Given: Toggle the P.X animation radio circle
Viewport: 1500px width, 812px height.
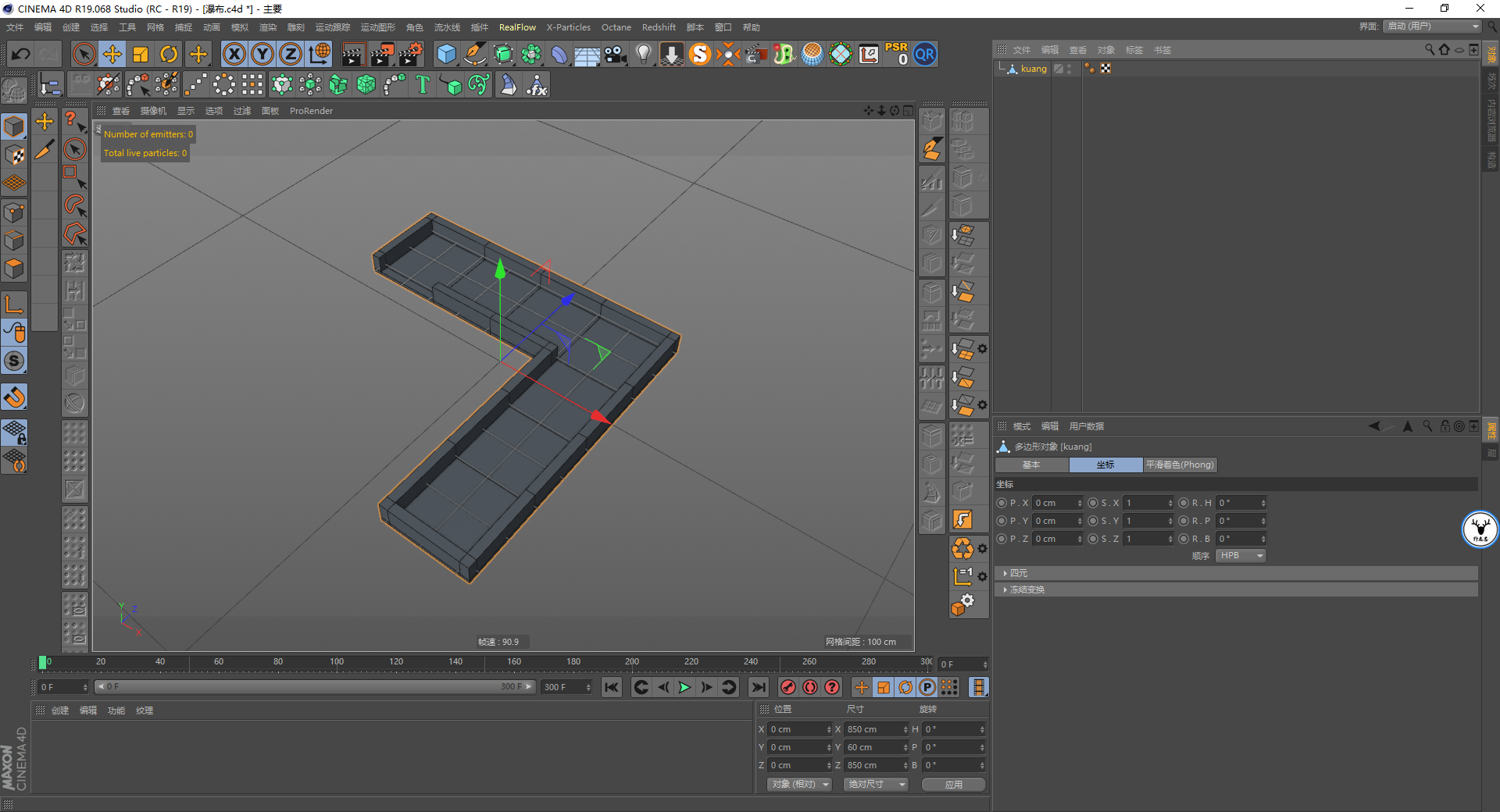Looking at the screenshot, I should 1002,503.
